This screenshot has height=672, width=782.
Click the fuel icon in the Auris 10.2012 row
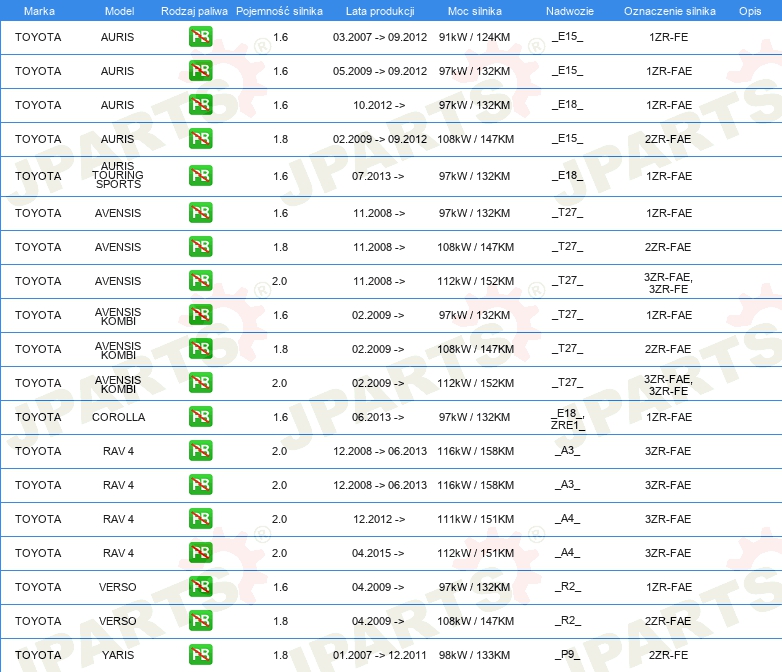(200, 104)
